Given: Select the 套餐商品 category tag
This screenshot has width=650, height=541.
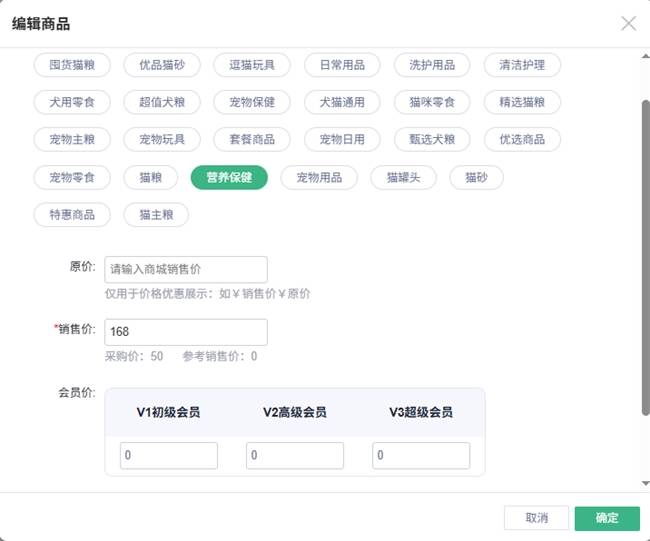Looking at the screenshot, I should click(x=252, y=139).
